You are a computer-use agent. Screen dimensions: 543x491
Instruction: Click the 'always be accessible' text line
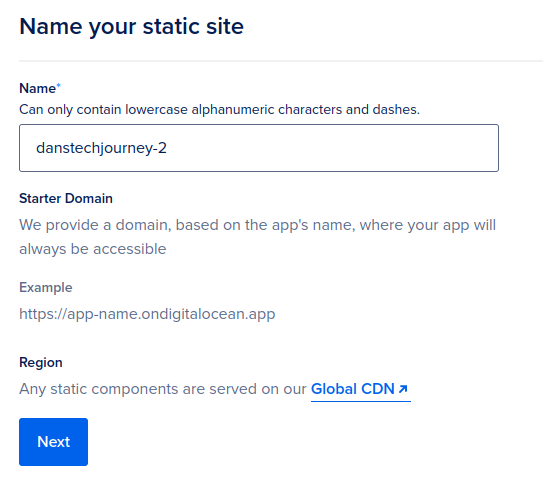click(93, 249)
